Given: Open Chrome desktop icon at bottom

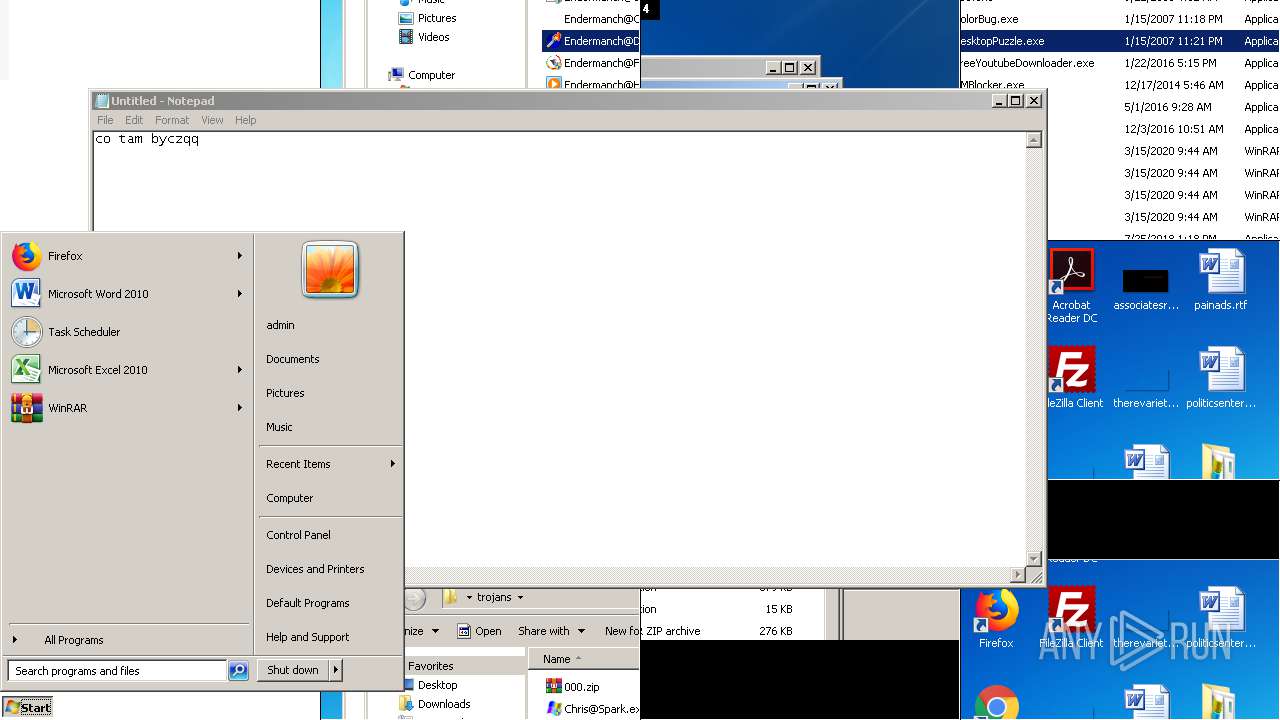Looking at the screenshot, I should click(996, 703).
